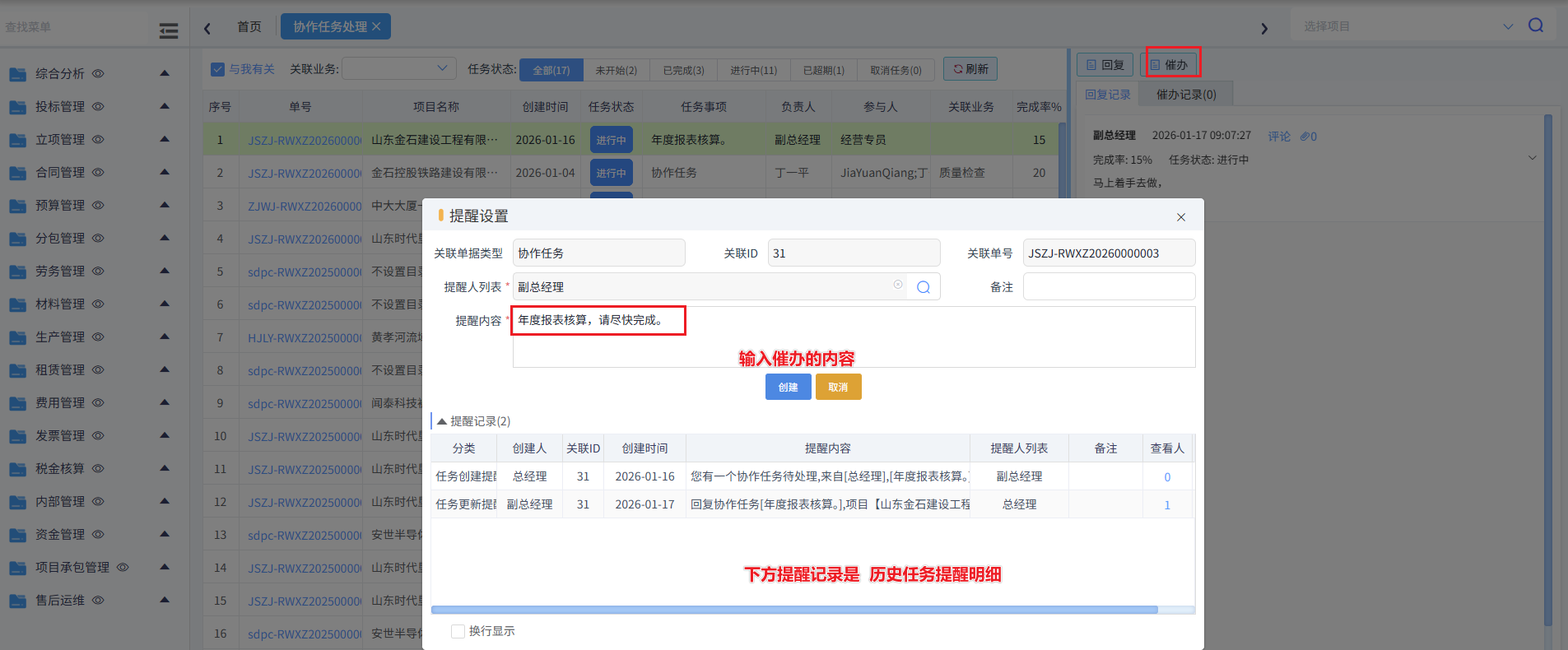This screenshot has width=1568, height=650.
Task: Close the 提醒设置 dialog
Action: click(1181, 217)
